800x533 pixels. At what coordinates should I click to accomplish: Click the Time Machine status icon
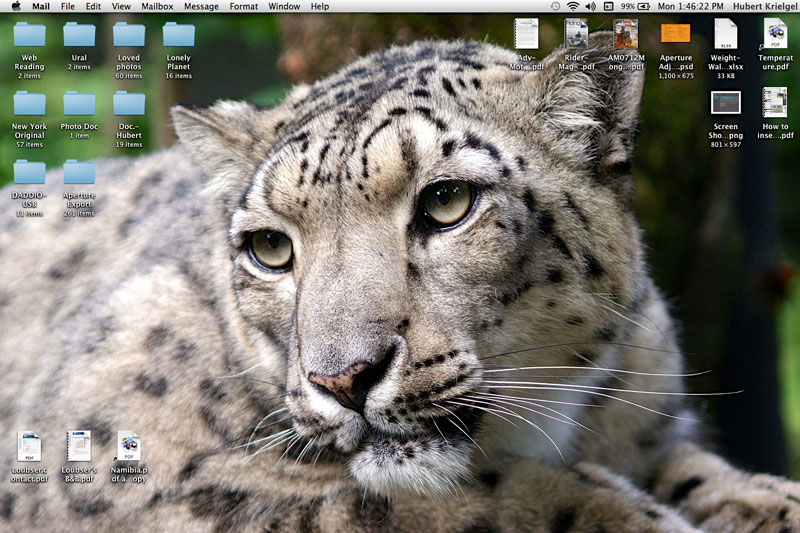(555, 6)
